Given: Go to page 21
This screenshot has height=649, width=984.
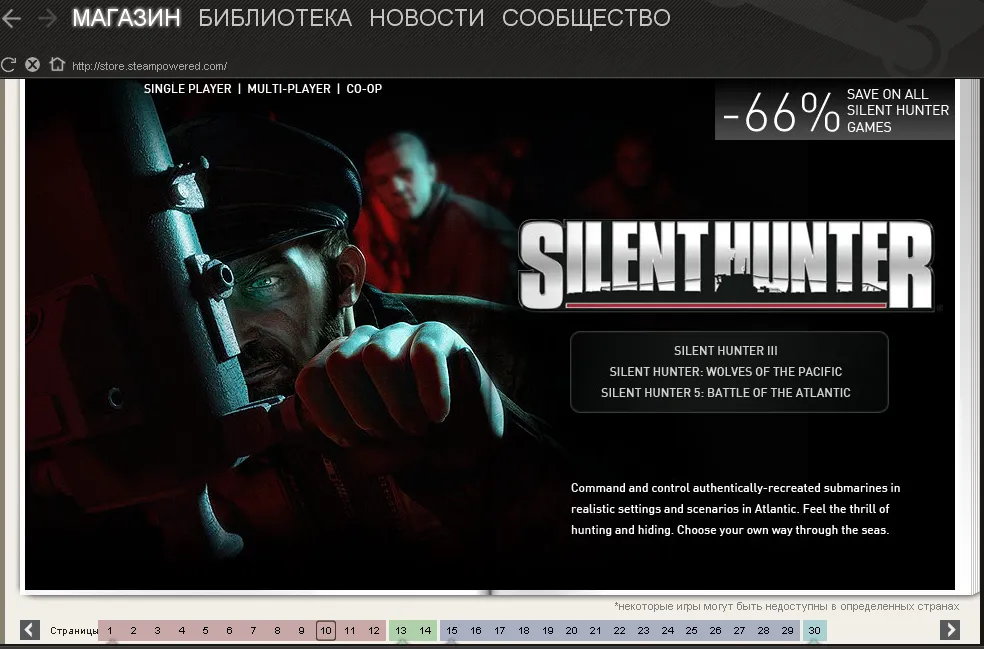Looking at the screenshot, I should (596, 630).
